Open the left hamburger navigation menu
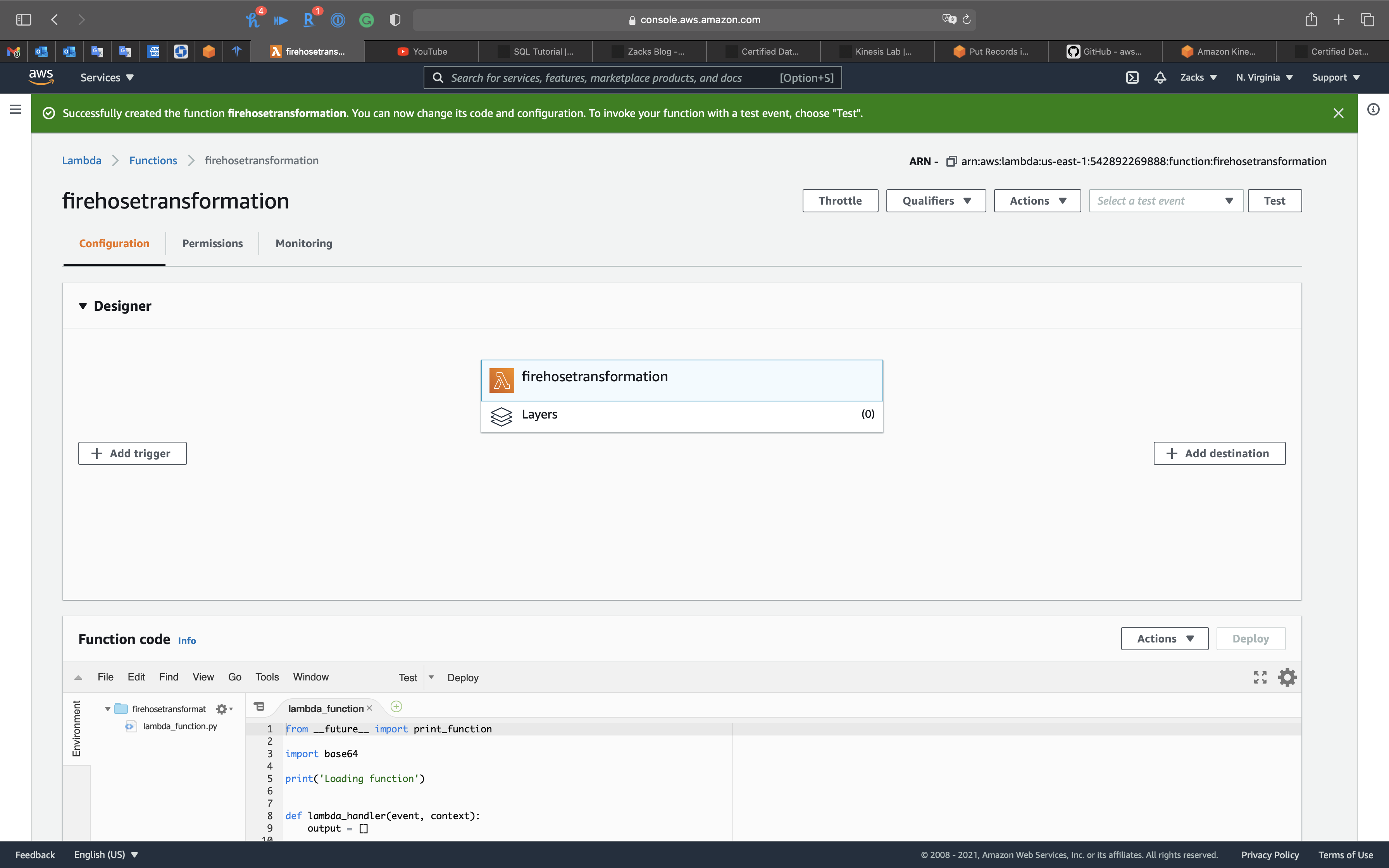The width and height of the screenshot is (1389, 868). coord(16,109)
